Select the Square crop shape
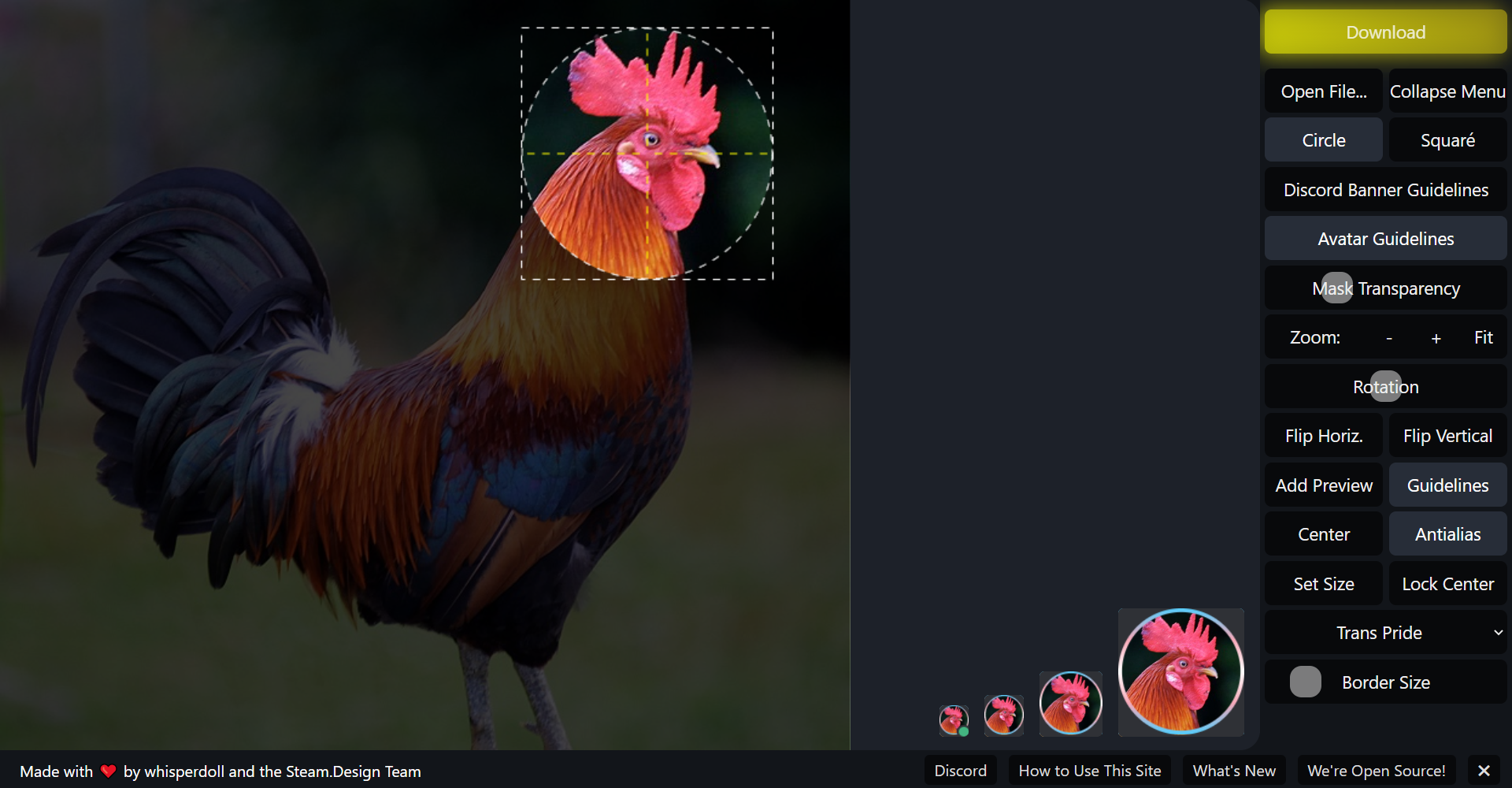The image size is (1512, 788). 1447,140
